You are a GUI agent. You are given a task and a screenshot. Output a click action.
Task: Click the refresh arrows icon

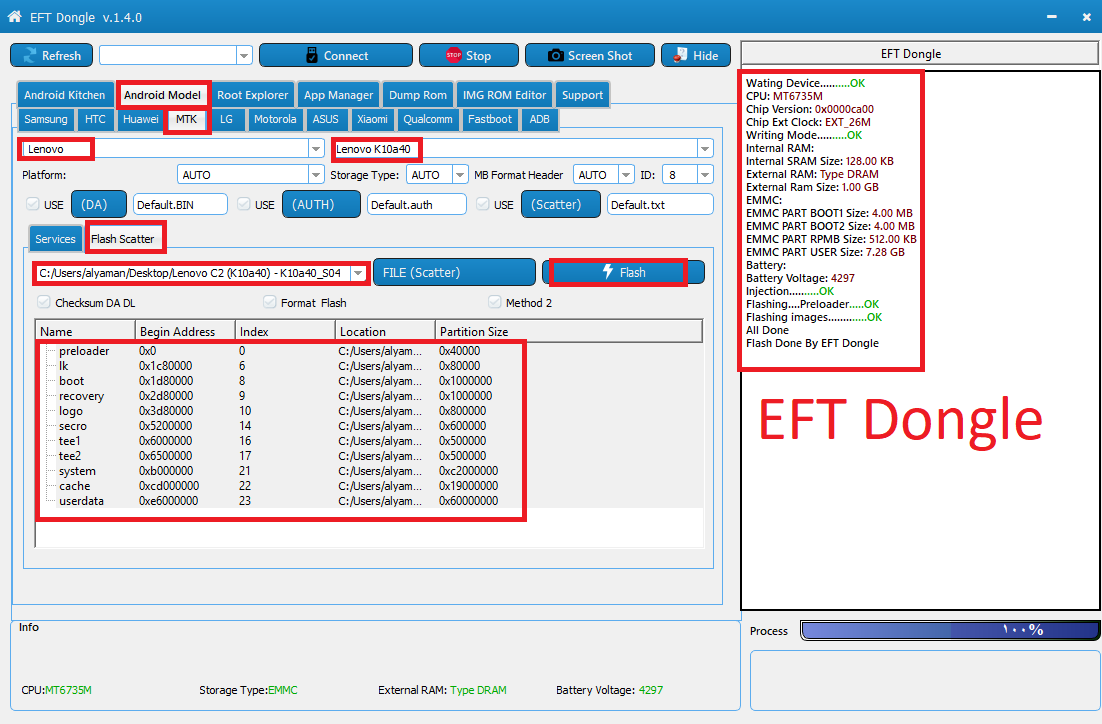tap(30, 56)
